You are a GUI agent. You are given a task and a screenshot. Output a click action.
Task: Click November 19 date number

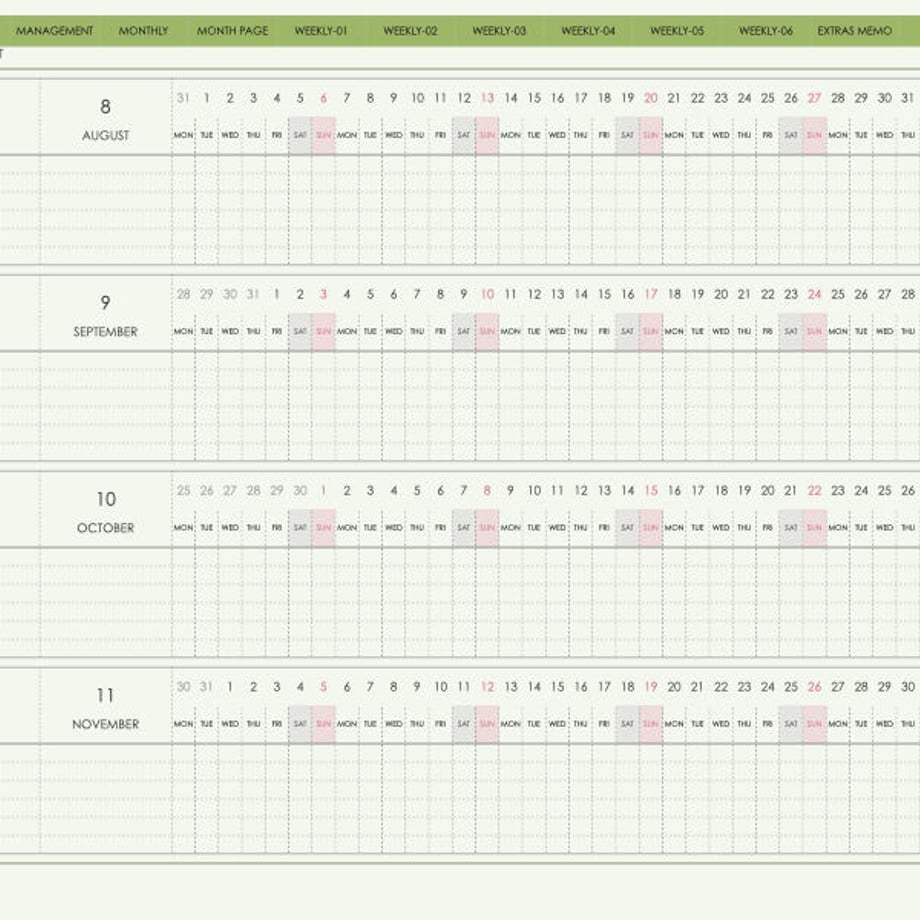point(651,686)
